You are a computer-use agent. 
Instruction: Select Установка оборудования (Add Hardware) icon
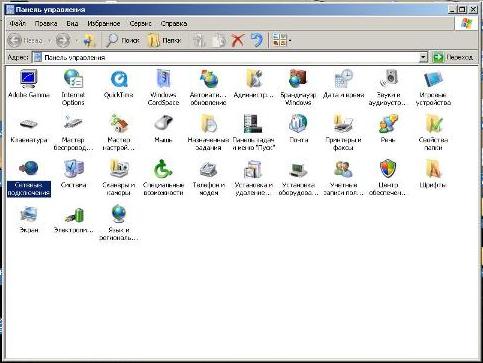pos(298,170)
